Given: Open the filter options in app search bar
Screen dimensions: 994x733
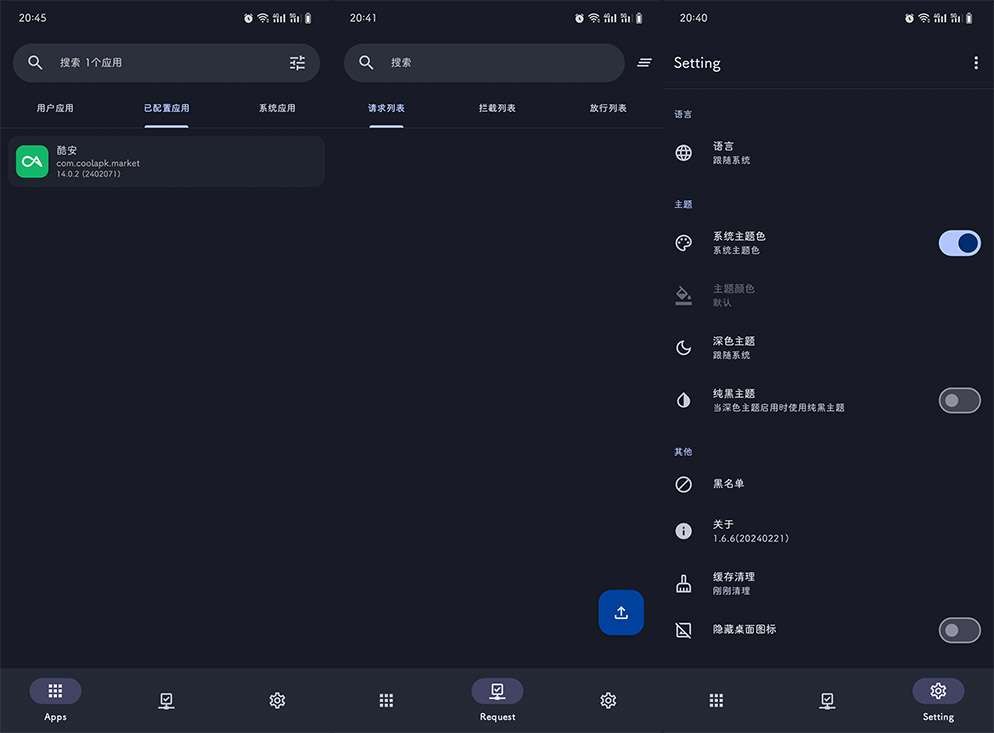Looking at the screenshot, I should click(x=297, y=63).
